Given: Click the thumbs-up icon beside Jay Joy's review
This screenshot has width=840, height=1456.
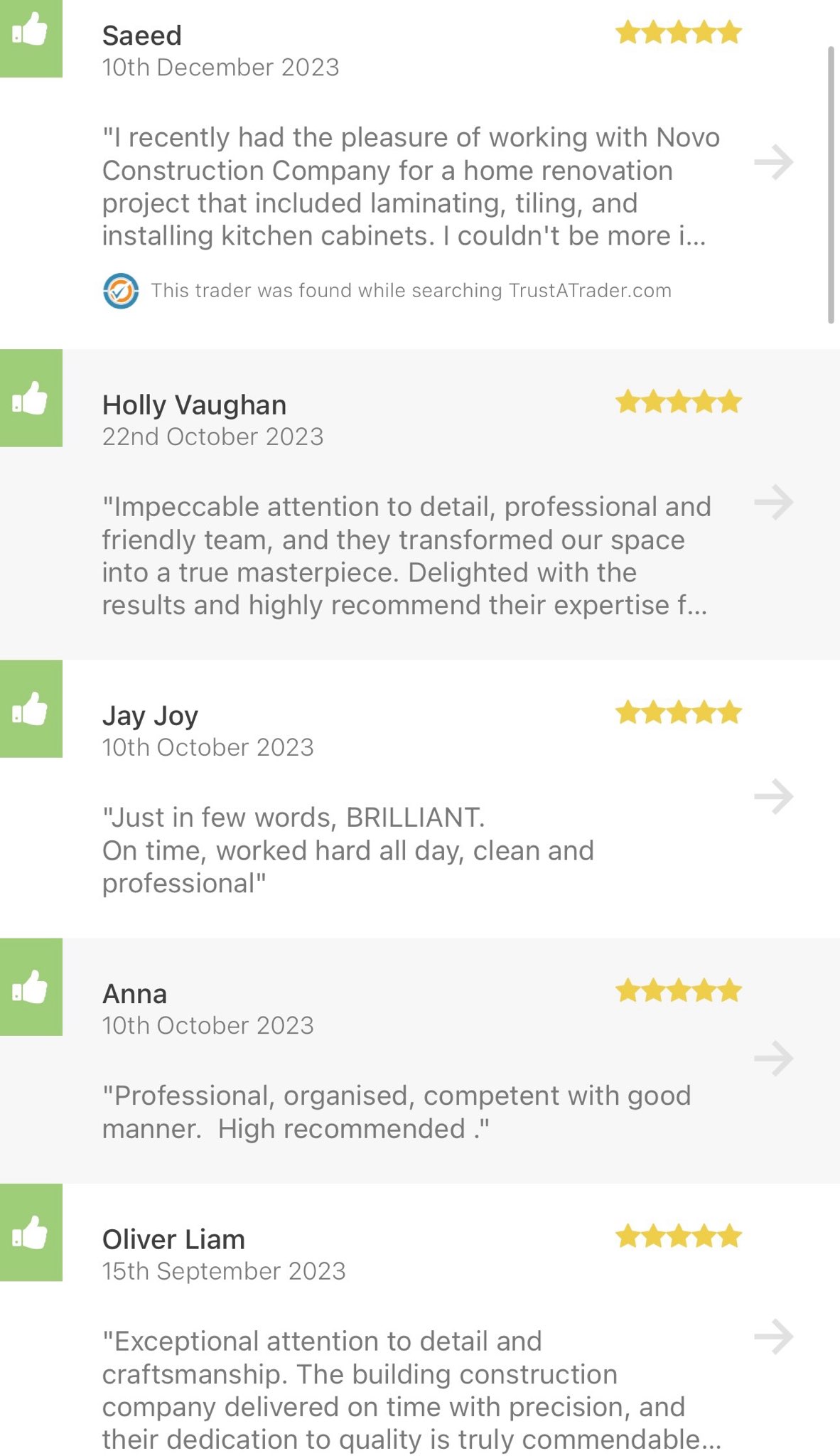Looking at the screenshot, I should pos(31,709).
